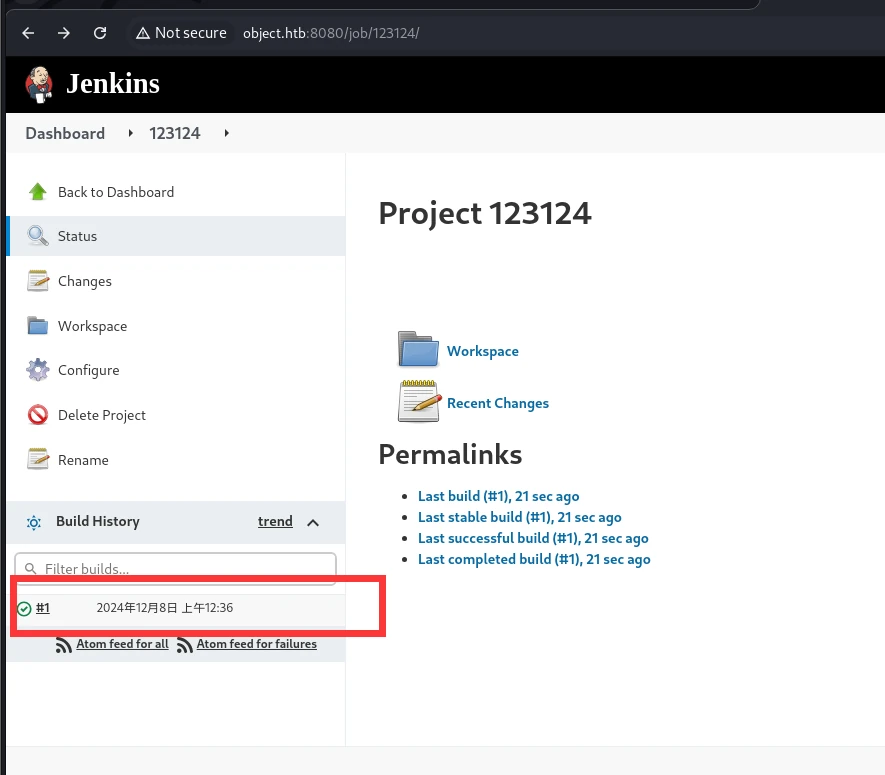Open the Configure sidebar item
885x775 pixels.
point(89,370)
